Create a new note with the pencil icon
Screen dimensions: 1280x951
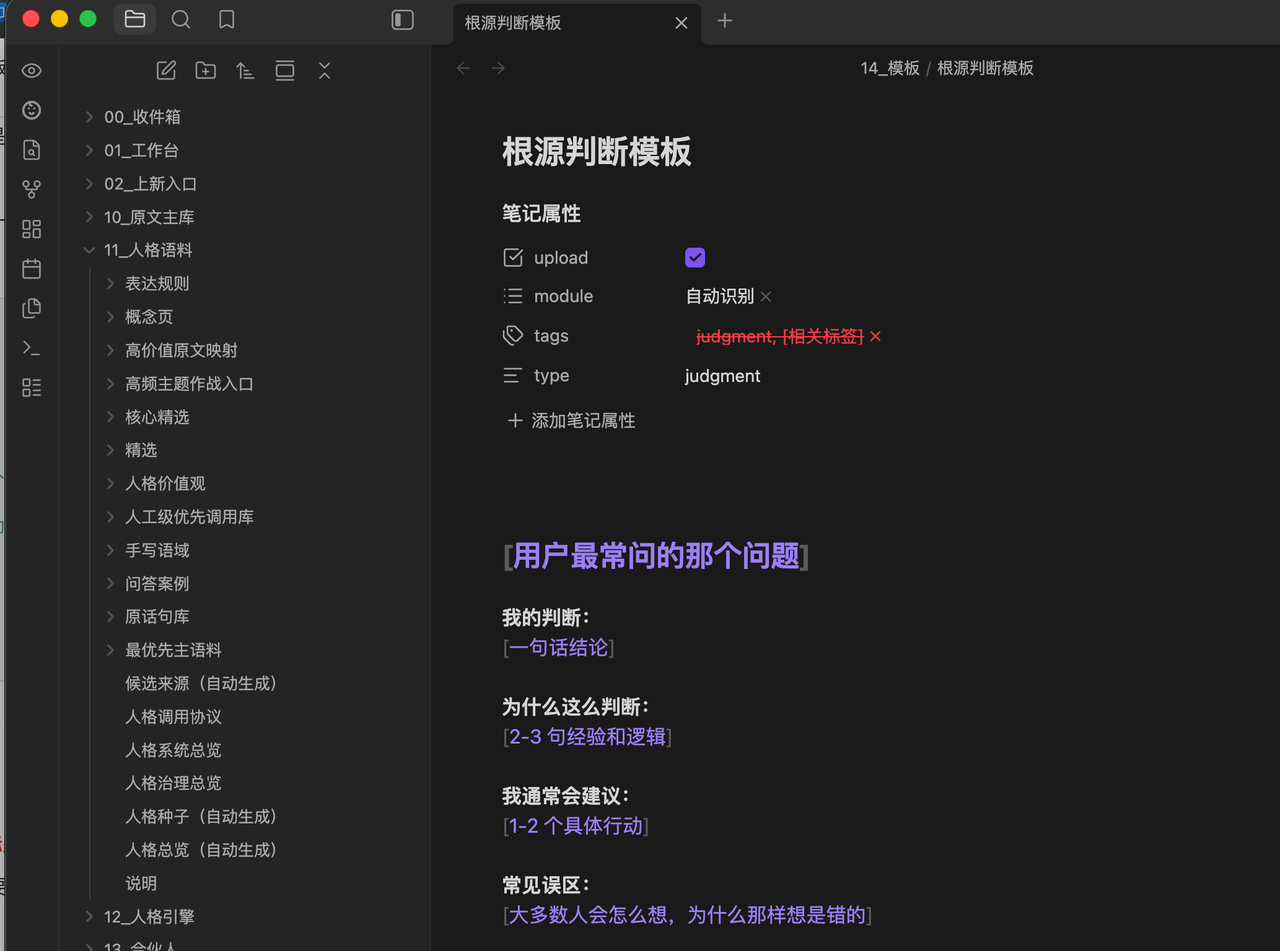pyautogui.click(x=167, y=70)
